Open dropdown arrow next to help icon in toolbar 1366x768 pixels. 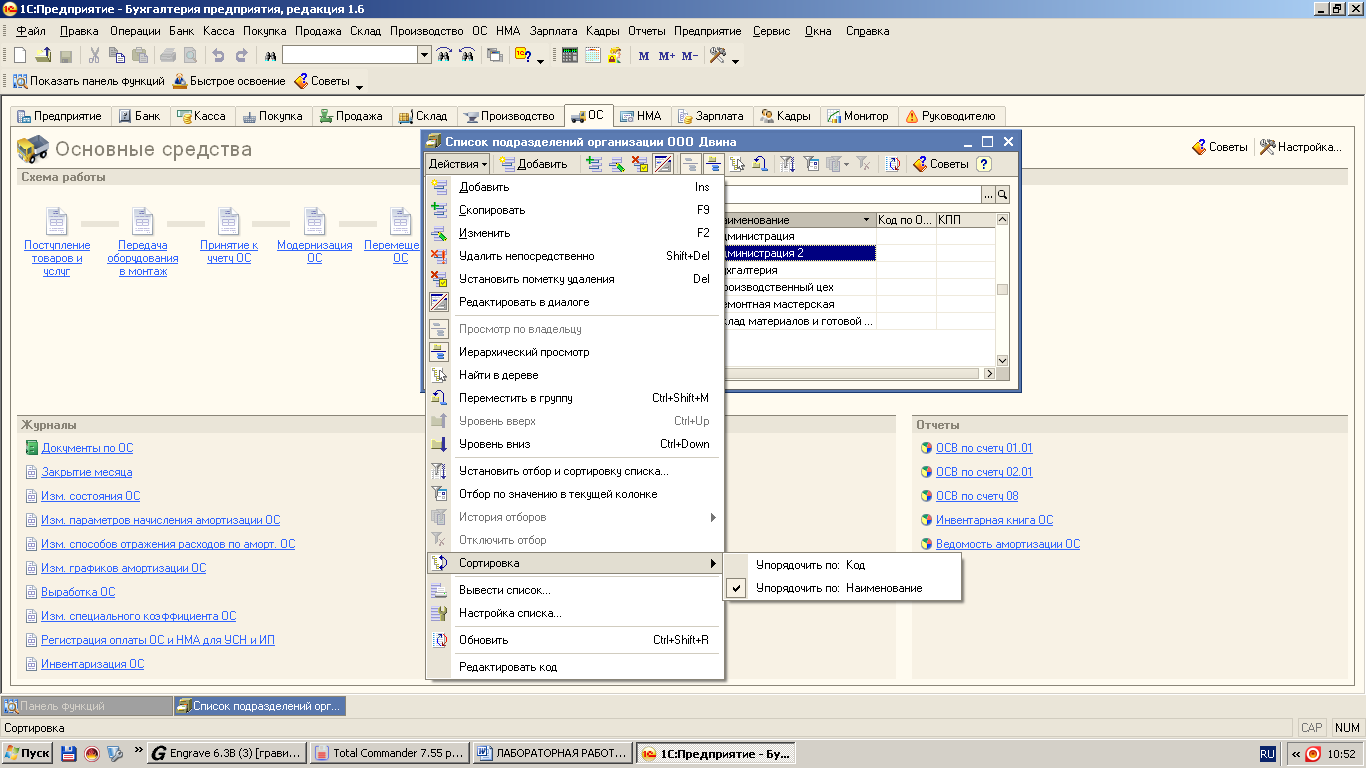541,60
